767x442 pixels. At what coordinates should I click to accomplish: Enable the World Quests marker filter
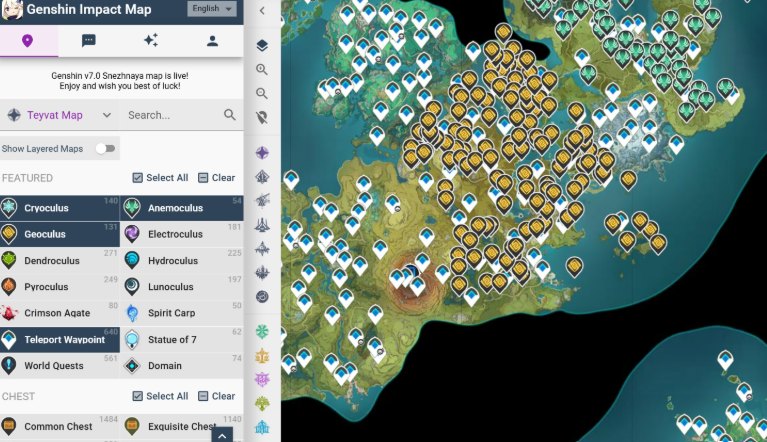point(60,366)
